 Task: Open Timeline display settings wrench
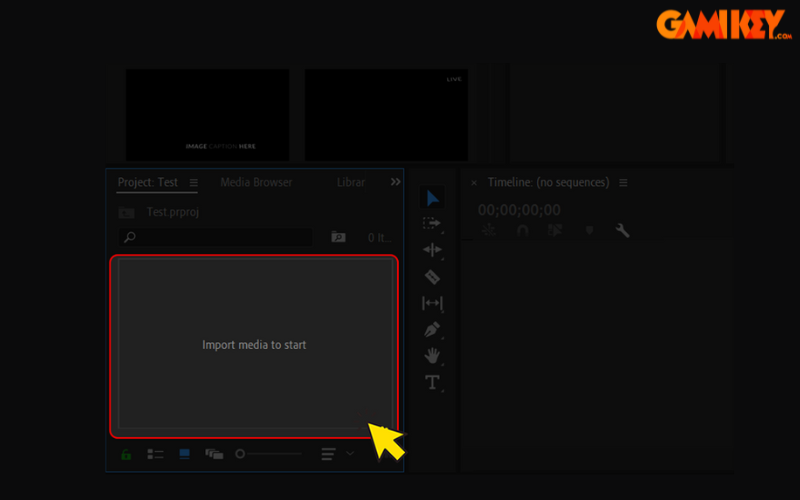click(622, 231)
